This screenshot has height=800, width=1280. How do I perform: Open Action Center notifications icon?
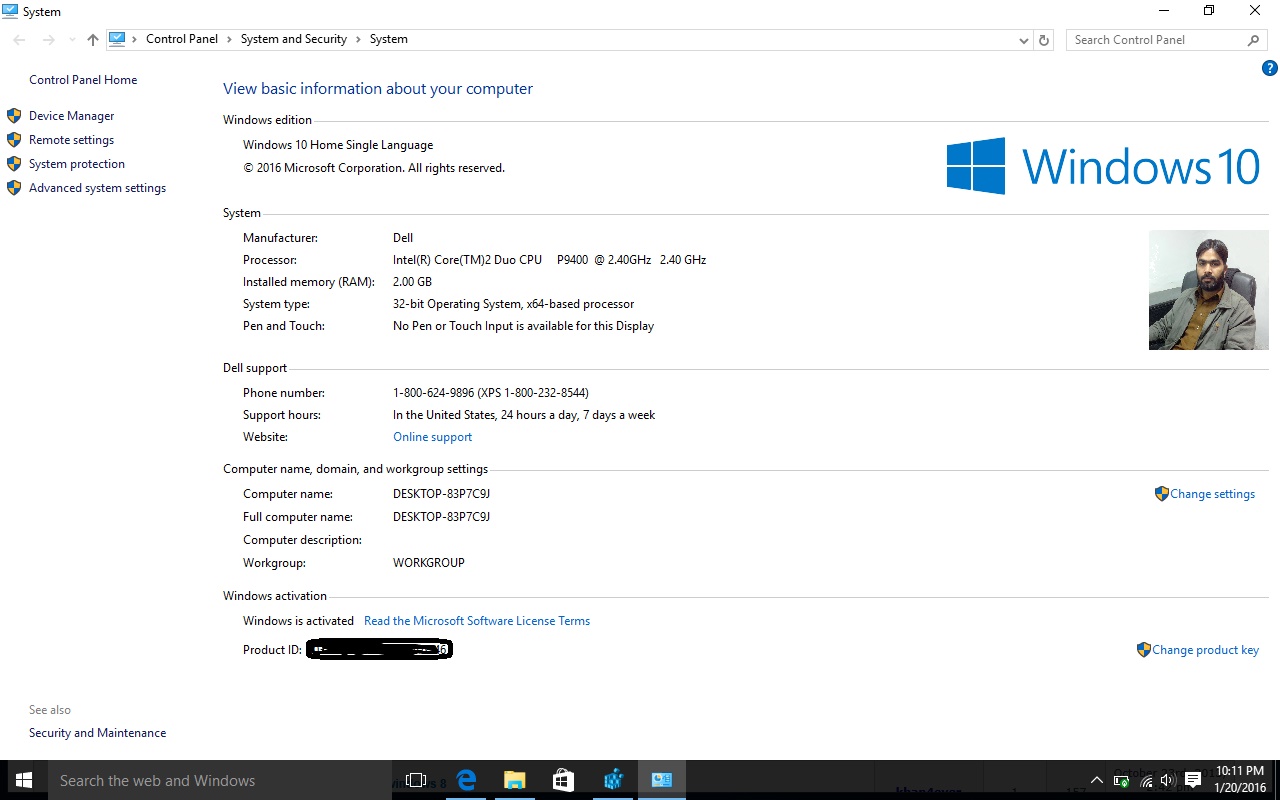[1192, 781]
